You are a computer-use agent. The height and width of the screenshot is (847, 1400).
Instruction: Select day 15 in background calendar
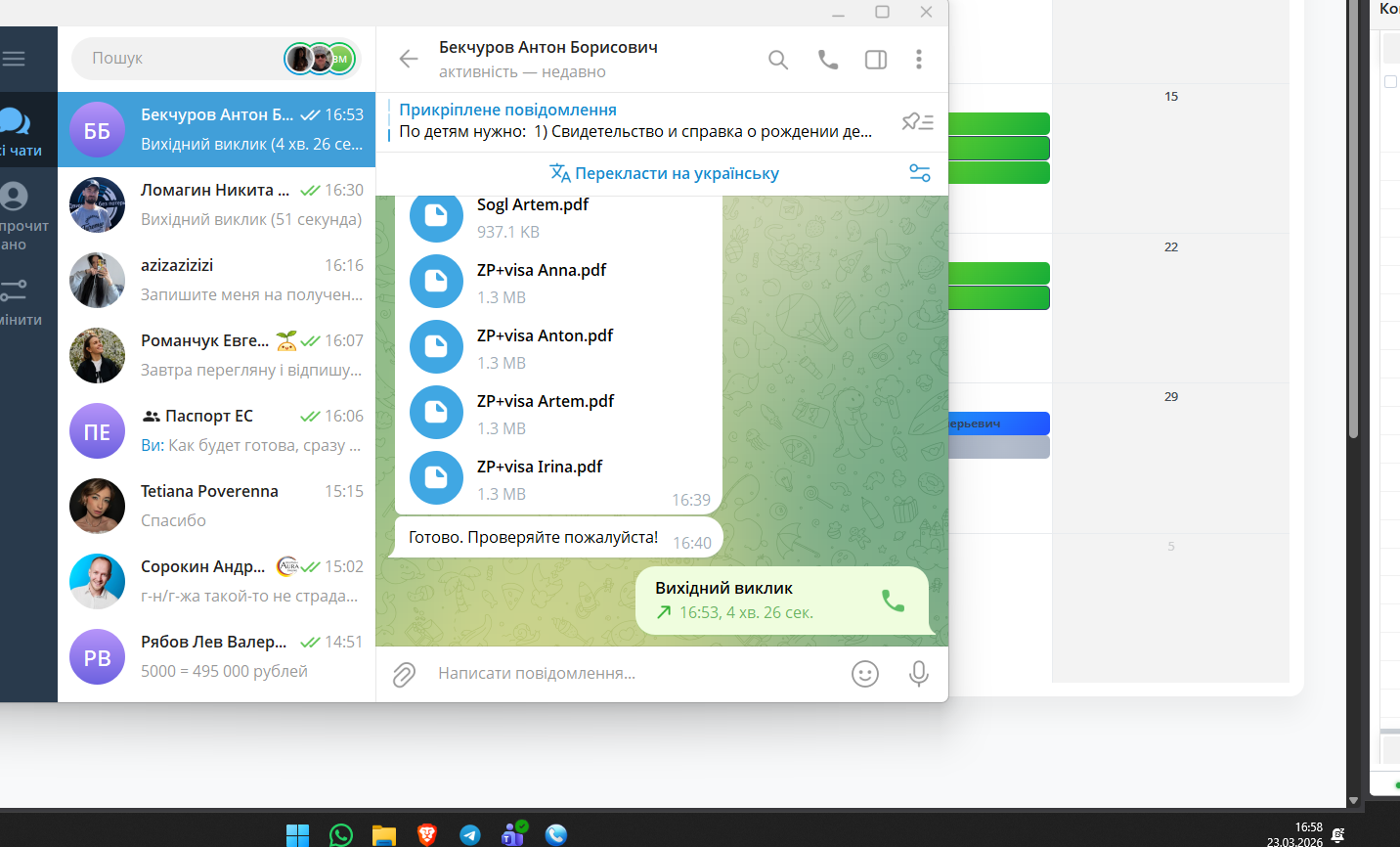[1171, 97]
